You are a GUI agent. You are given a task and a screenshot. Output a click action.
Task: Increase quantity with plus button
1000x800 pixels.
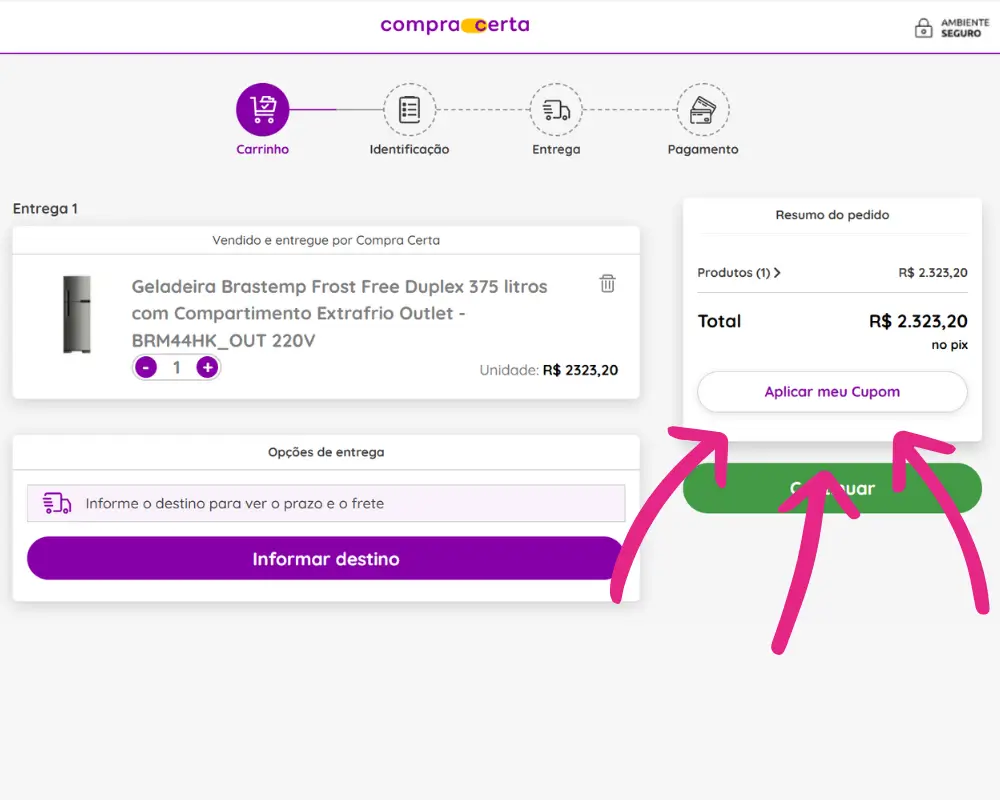207,367
